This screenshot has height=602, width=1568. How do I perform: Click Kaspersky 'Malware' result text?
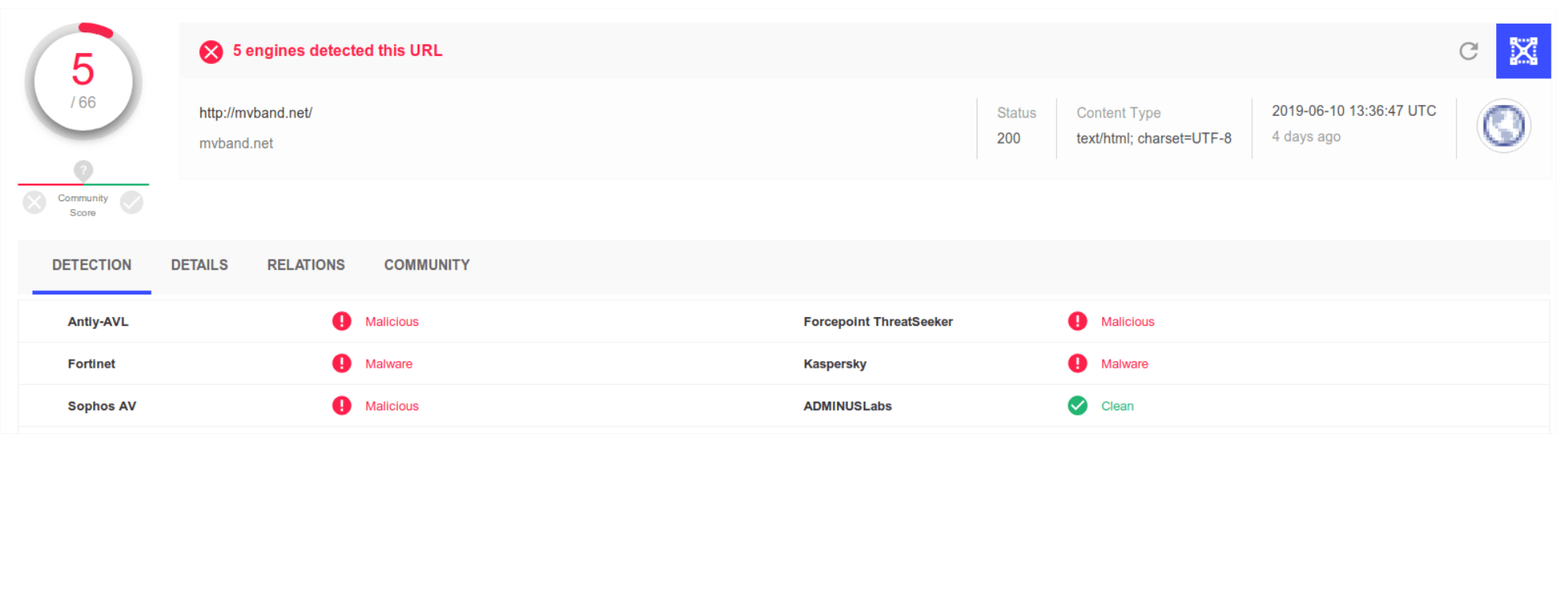pyautogui.click(x=1124, y=364)
